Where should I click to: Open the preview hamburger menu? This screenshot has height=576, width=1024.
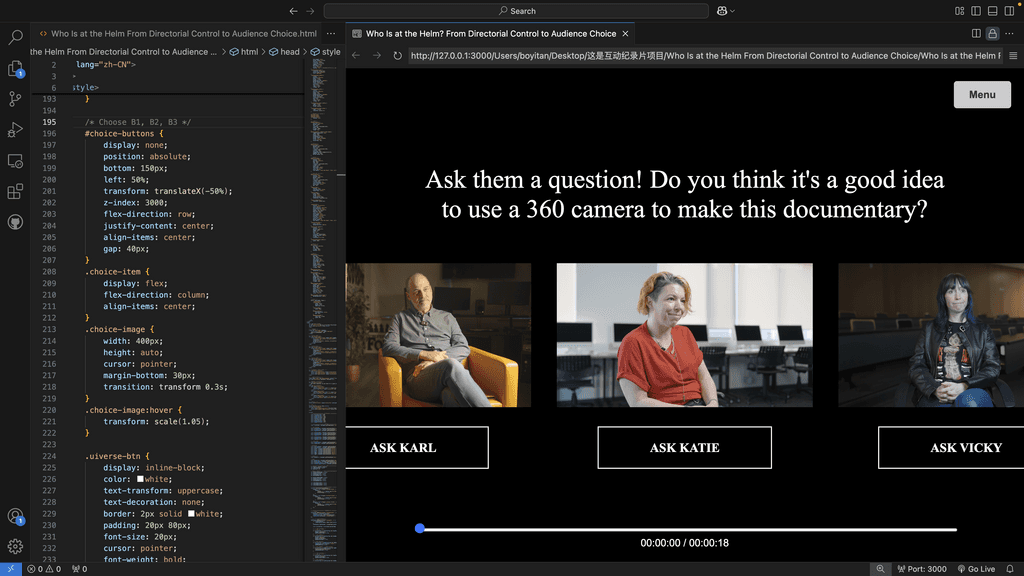click(x=1013, y=56)
